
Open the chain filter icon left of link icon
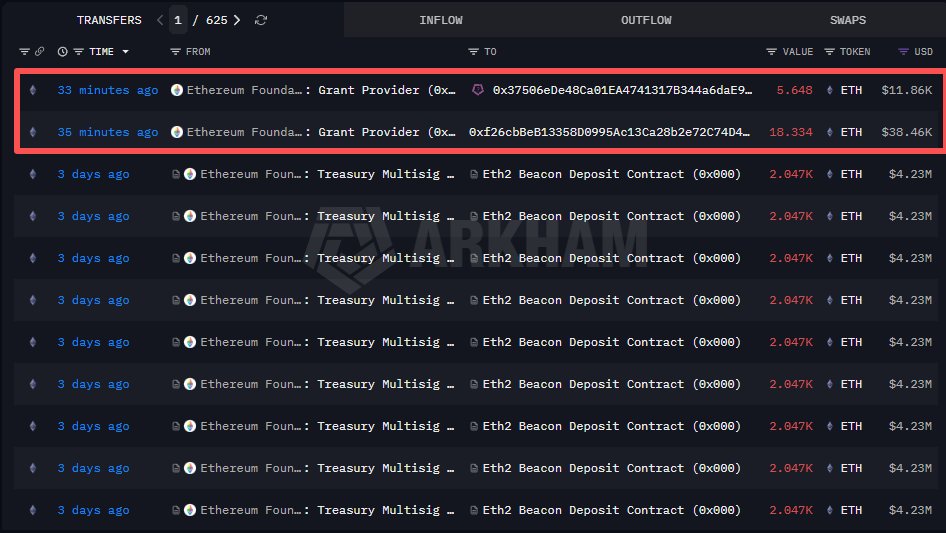tap(24, 52)
